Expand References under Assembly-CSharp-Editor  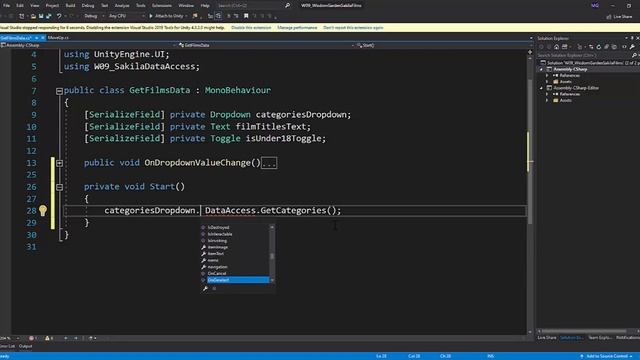(x=547, y=94)
